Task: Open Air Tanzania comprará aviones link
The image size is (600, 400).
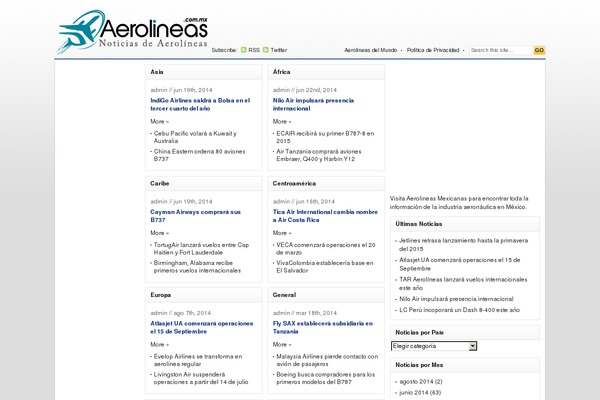Action: (x=319, y=155)
